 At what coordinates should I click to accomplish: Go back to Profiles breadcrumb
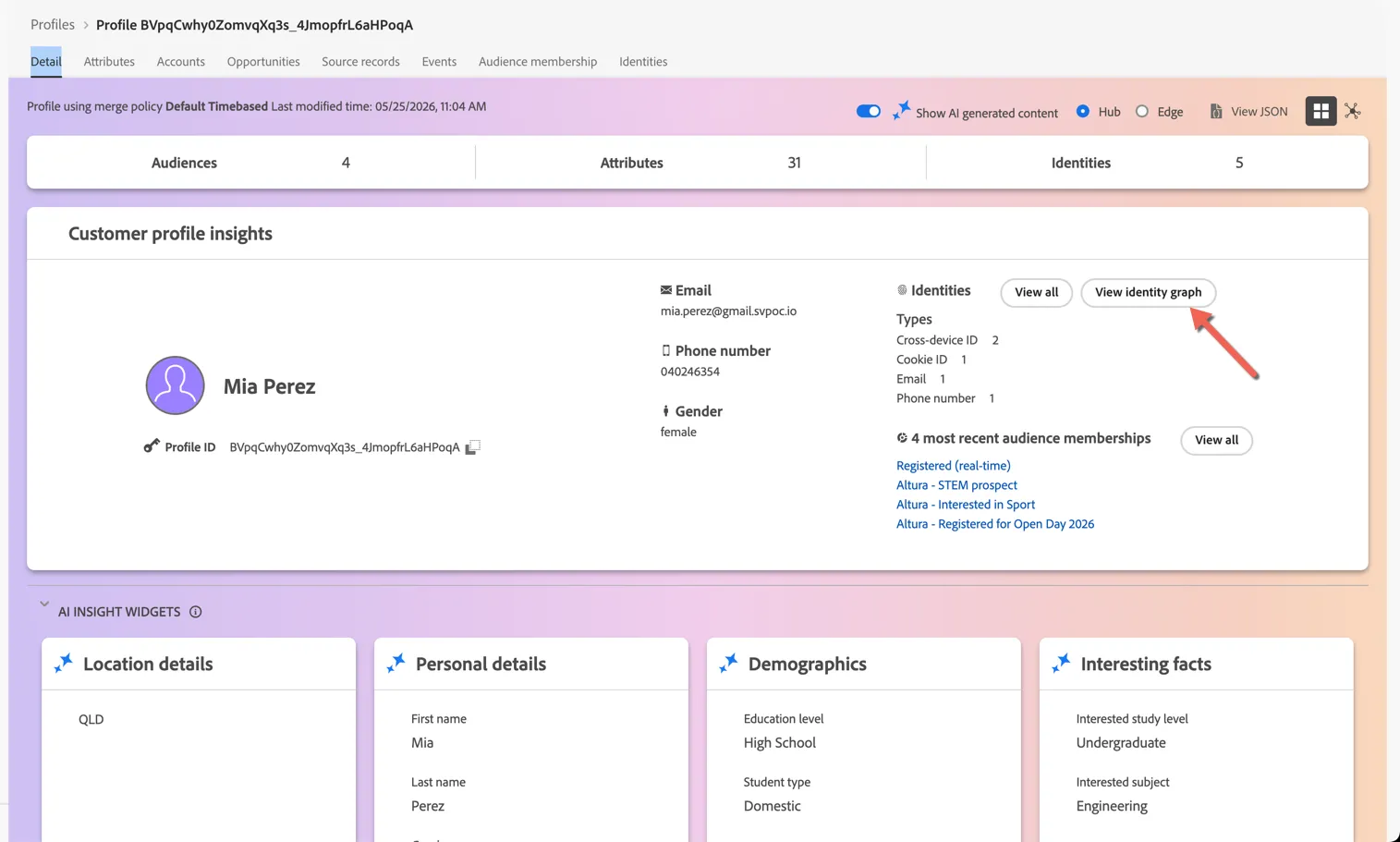[x=53, y=25]
